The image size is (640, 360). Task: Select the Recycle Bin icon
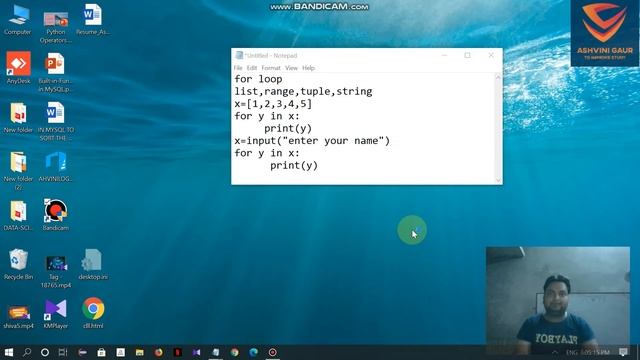tap(18, 264)
